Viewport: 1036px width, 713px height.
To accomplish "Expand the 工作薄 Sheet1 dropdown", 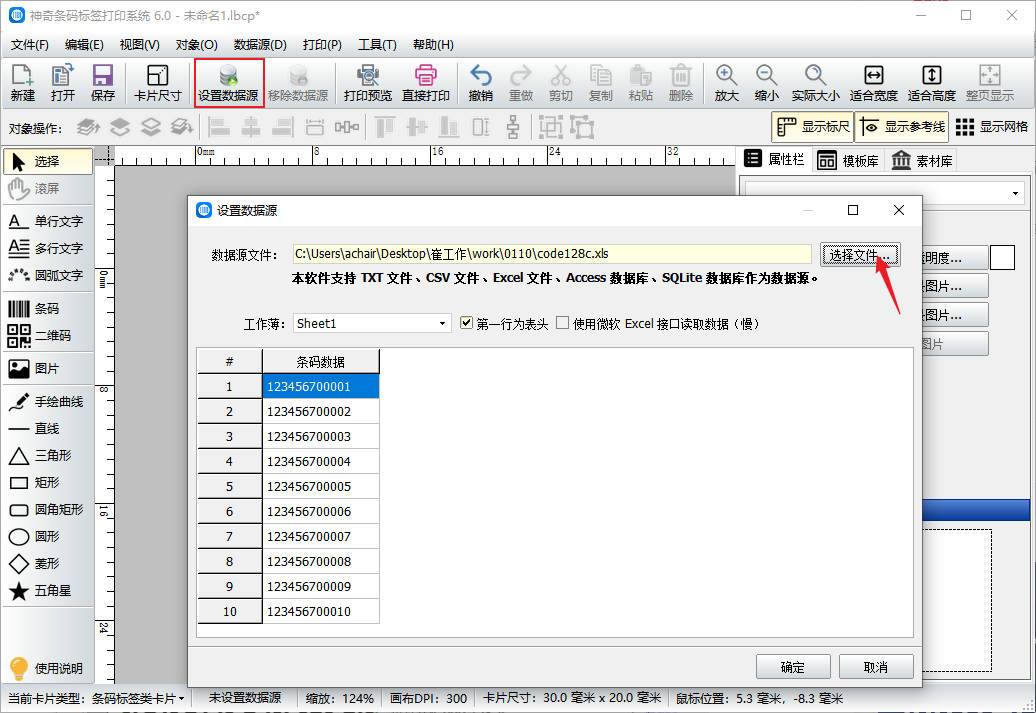I will 444,324.
